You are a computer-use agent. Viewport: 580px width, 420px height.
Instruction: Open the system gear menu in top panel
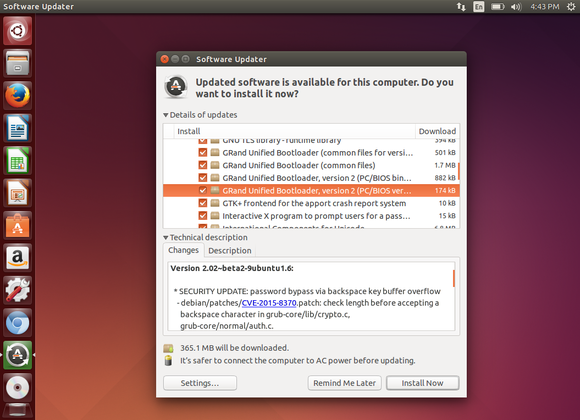tap(571, 7)
